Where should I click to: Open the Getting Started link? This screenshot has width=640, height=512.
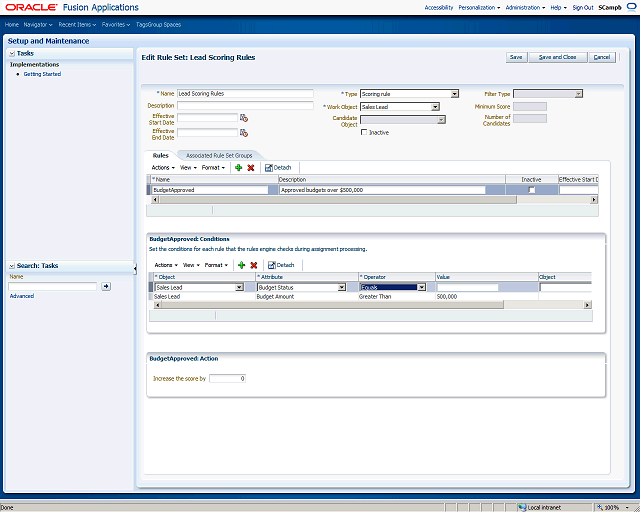[42, 74]
